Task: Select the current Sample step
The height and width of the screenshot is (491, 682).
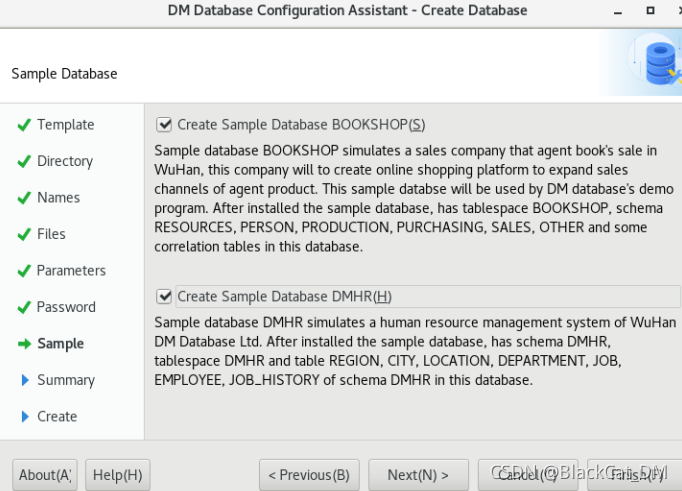Action: 60,344
